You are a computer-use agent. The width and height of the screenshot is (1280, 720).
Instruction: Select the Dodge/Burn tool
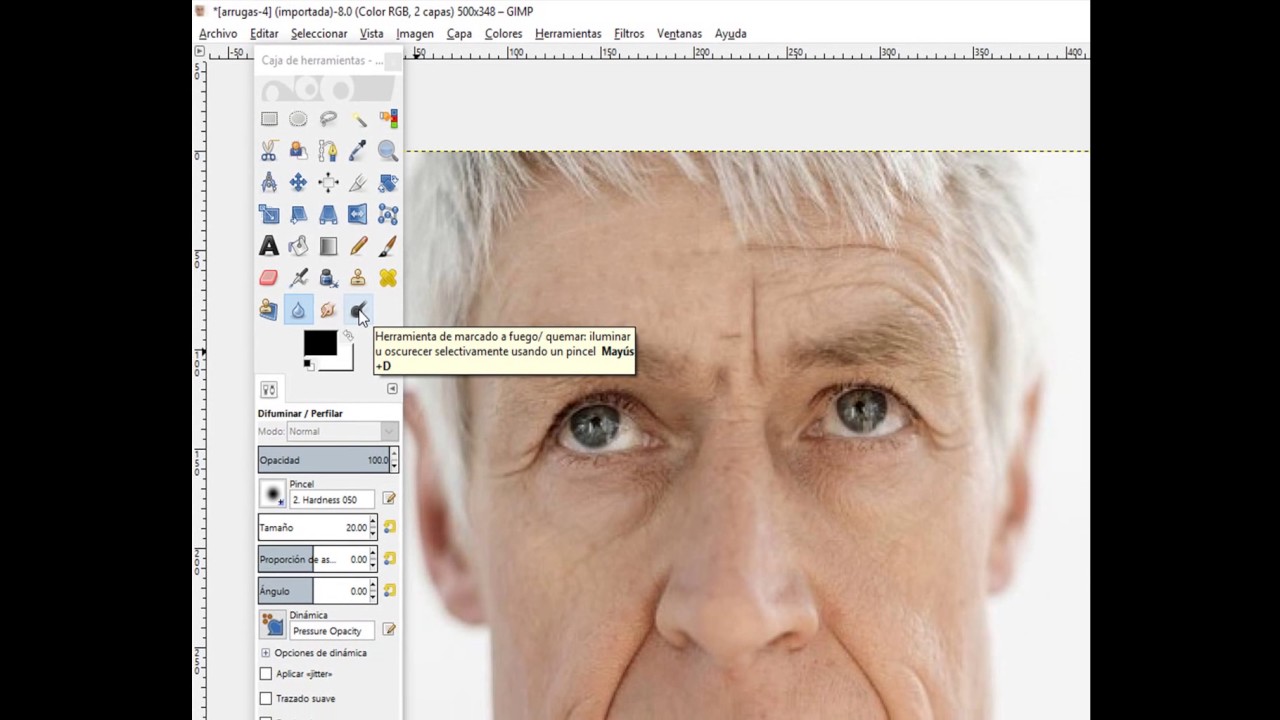tap(358, 310)
